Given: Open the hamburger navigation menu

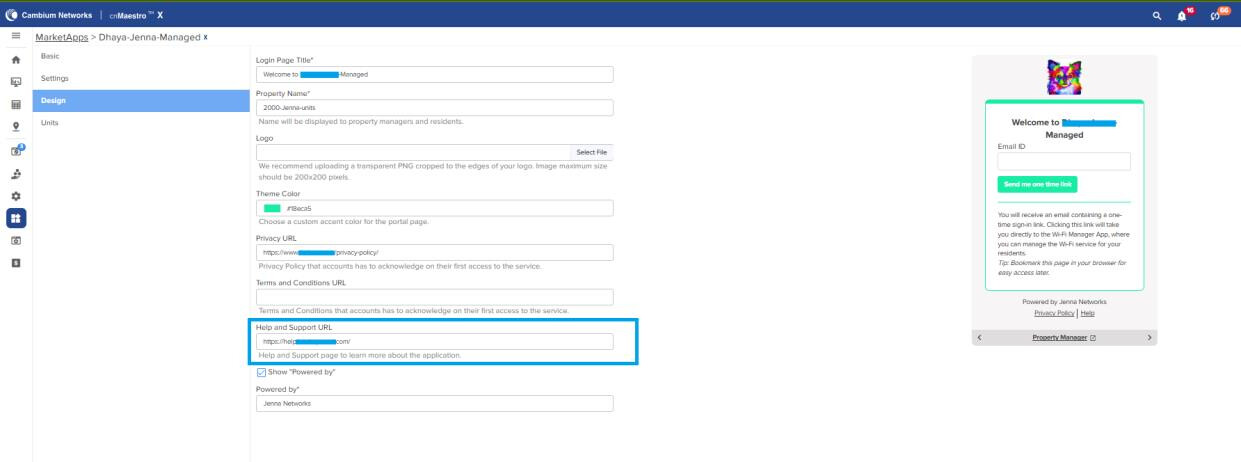Looking at the screenshot, I should pyautogui.click(x=15, y=37).
